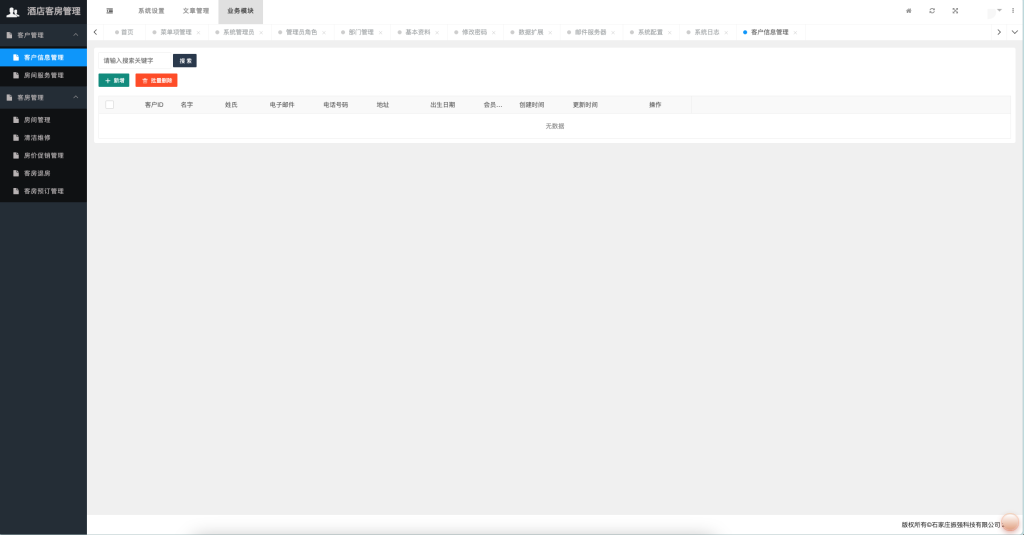Click the sidebar collapse icon in header
The width and height of the screenshot is (1024, 535).
(110, 11)
